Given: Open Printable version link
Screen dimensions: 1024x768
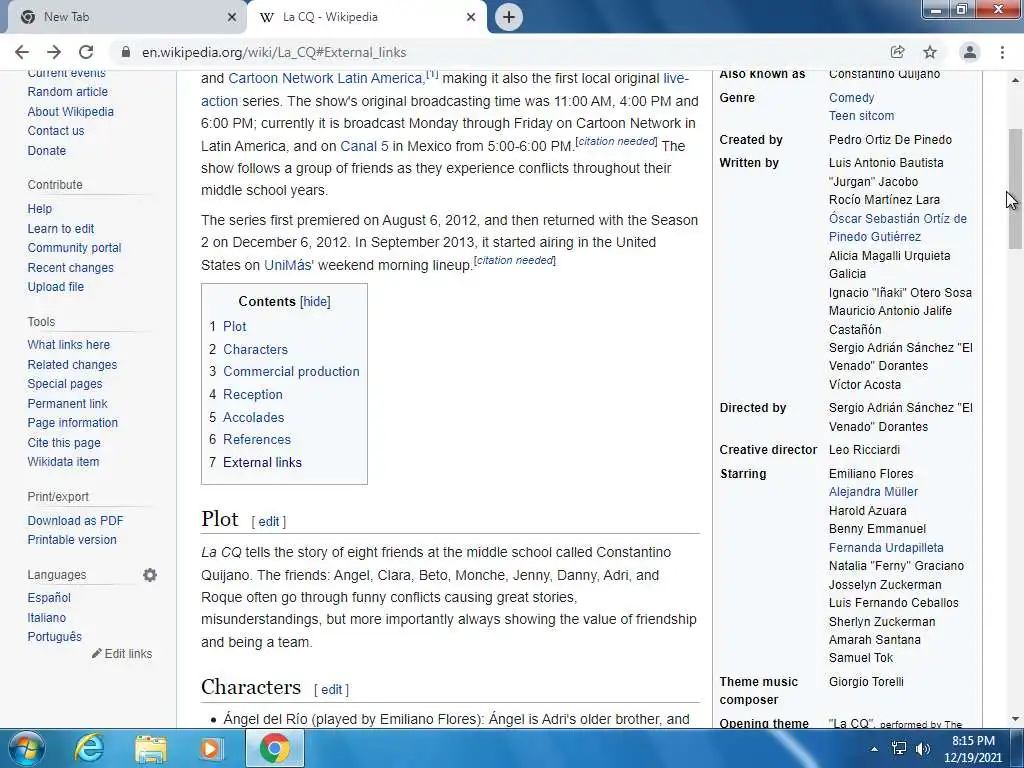Looking at the screenshot, I should [x=72, y=540].
